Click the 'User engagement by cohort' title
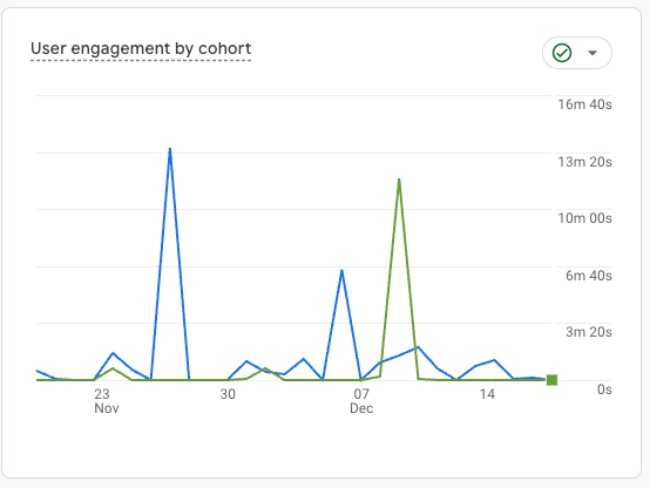This screenshot has width=650, height=488. pyautogui.click(x=140, y=48)
